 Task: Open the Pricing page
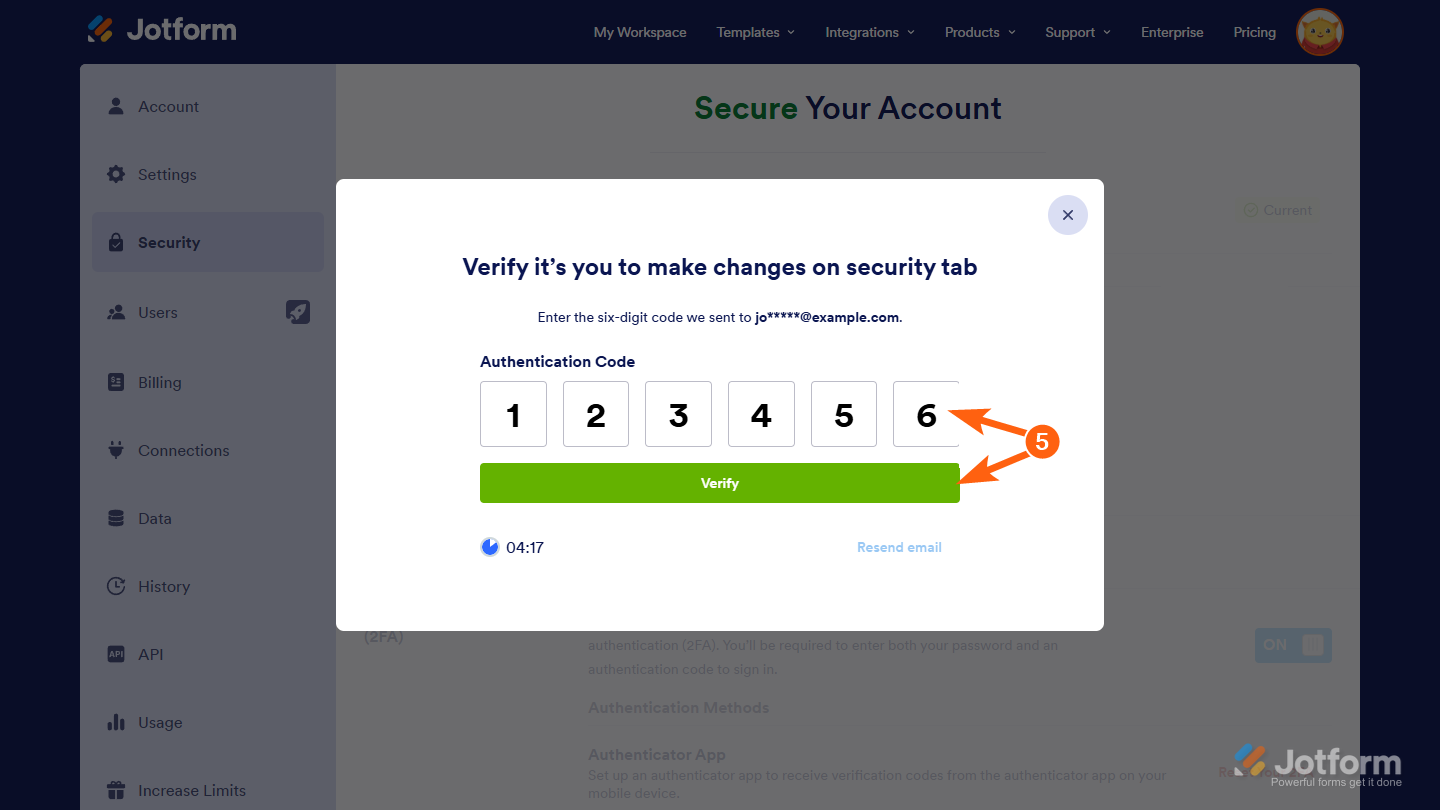click(1254, 32)
